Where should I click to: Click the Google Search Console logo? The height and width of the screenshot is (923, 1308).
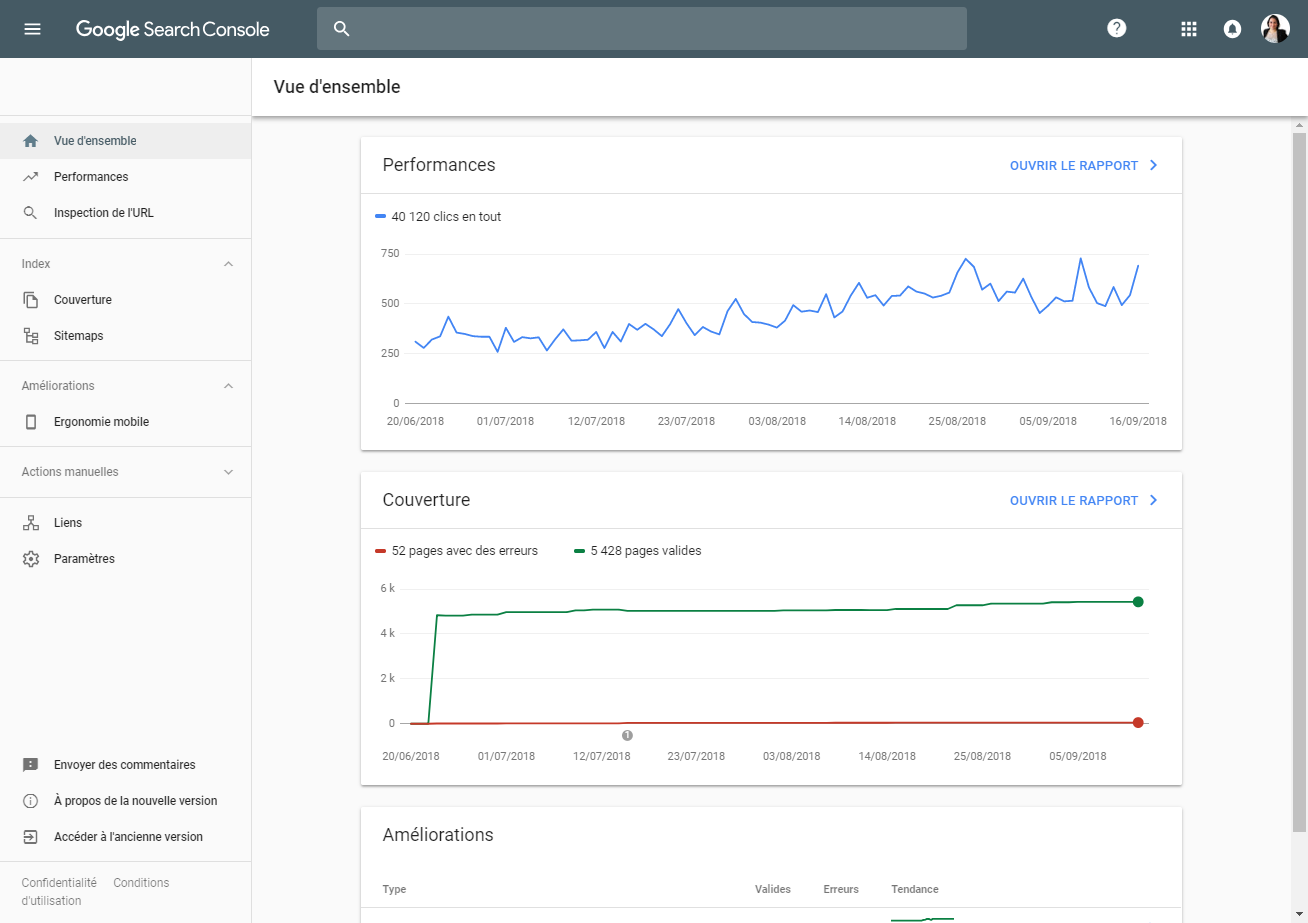173,29
